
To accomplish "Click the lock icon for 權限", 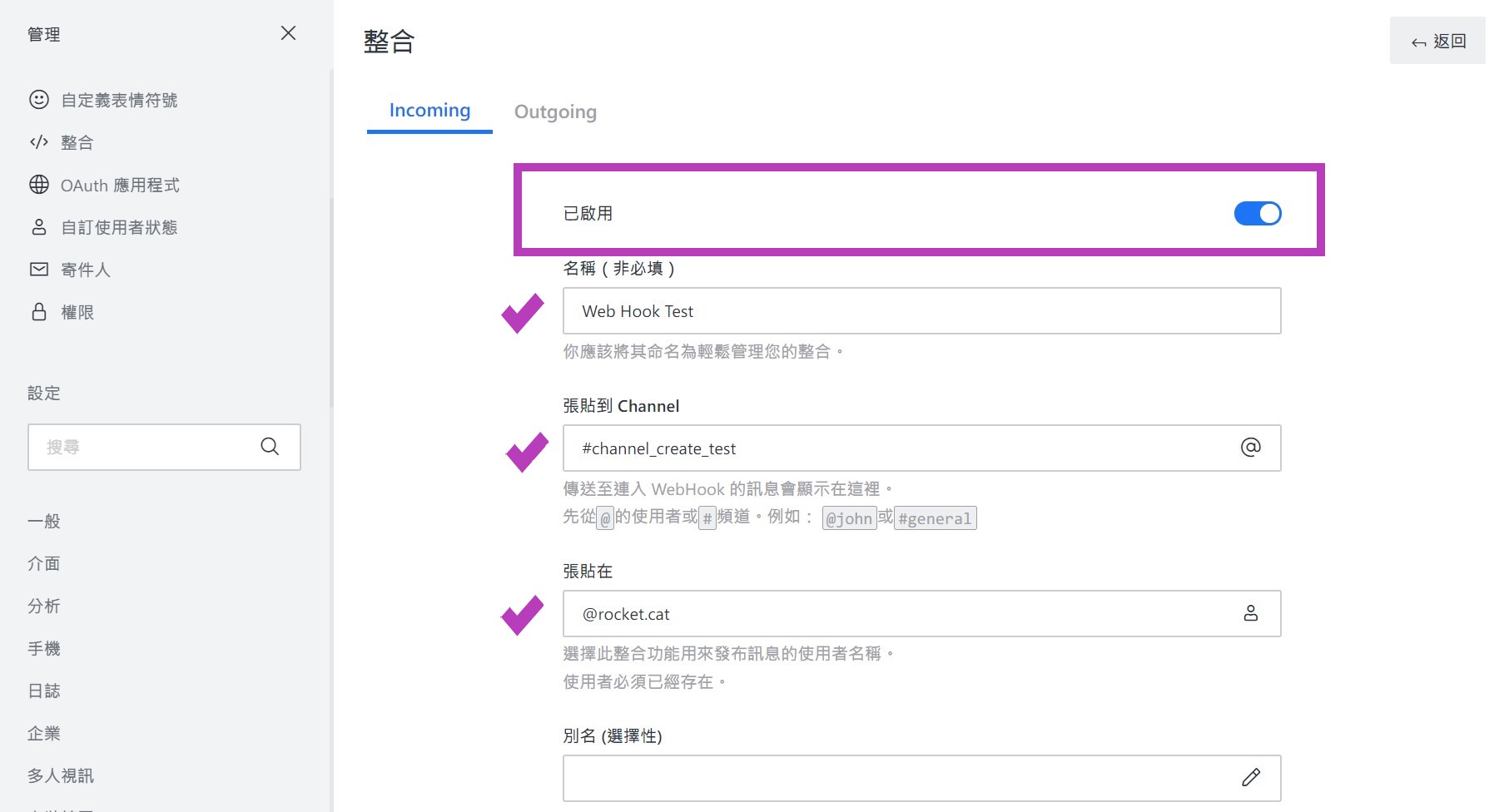I will [39, 312].
